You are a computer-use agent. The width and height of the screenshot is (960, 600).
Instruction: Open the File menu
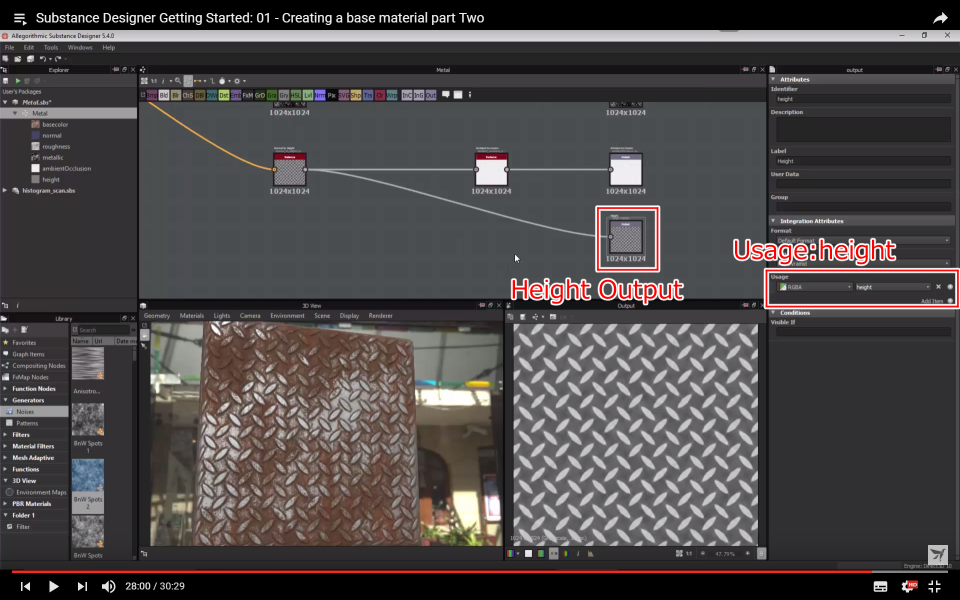tap(9, 47)
